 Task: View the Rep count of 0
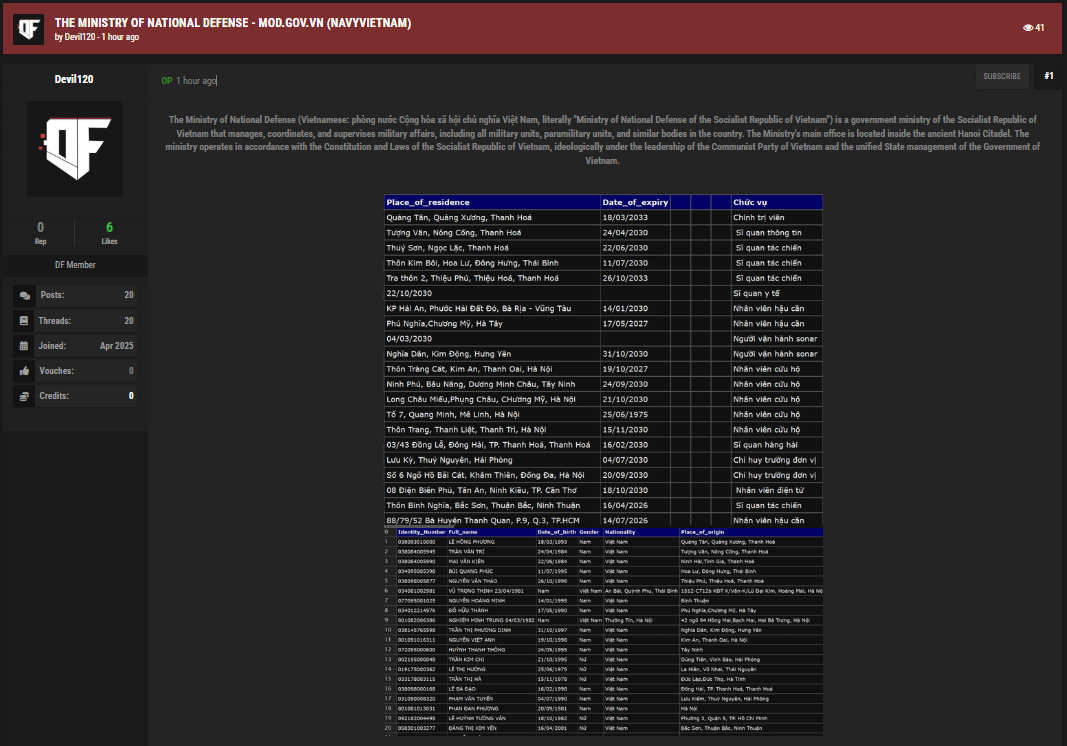point(40,228)
